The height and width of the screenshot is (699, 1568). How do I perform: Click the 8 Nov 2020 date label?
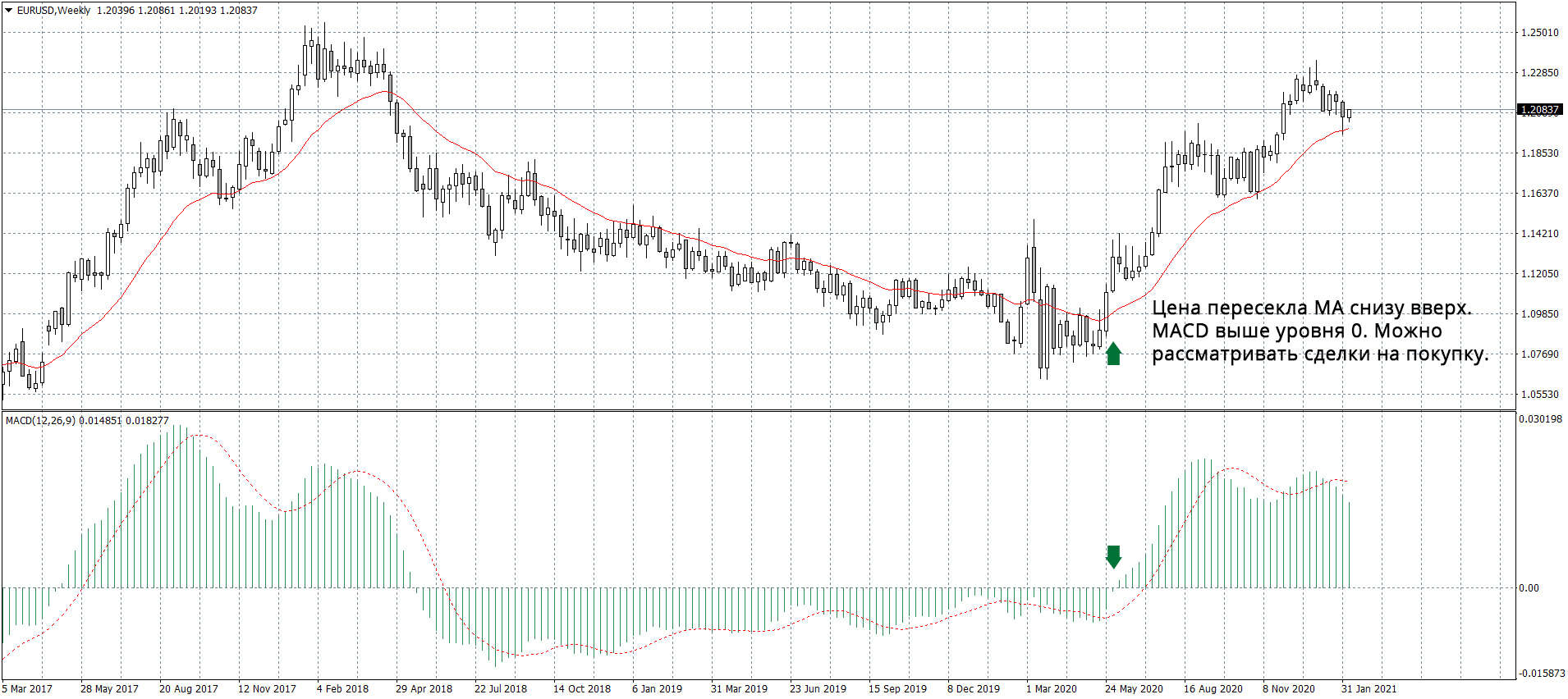[1289, 689]
